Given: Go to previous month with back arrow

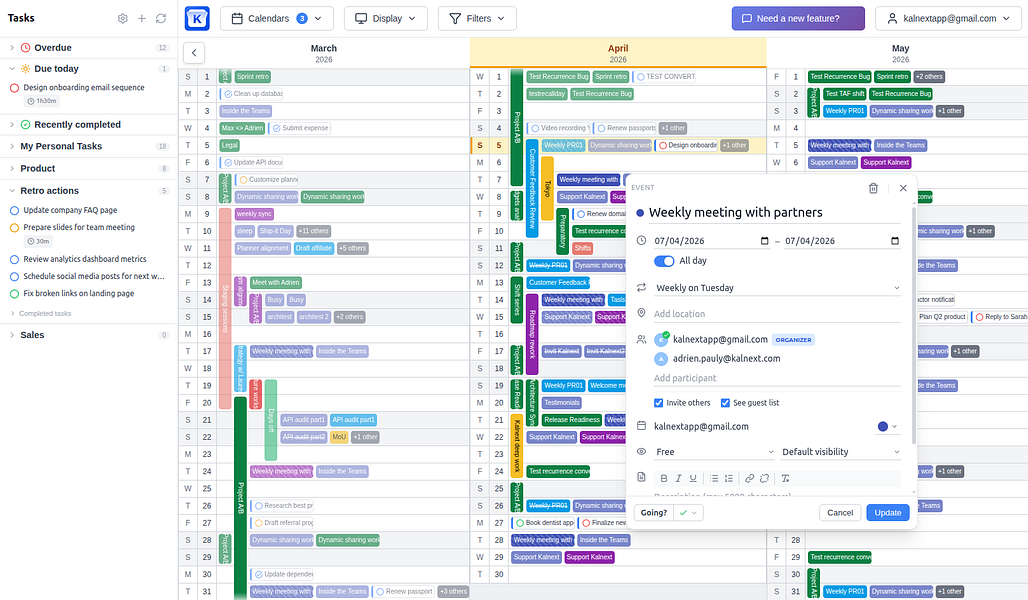Looking at the screenshot, I should pos(194,53).
